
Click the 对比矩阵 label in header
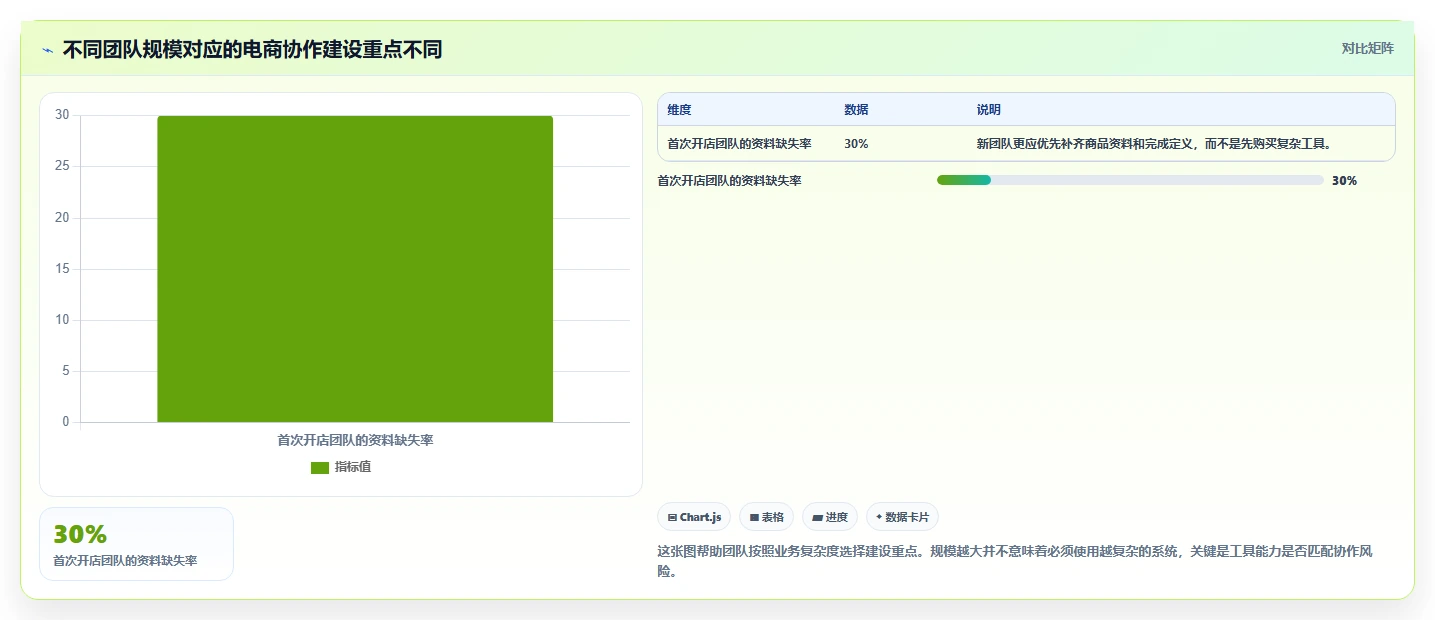[x=1367, y=48]
